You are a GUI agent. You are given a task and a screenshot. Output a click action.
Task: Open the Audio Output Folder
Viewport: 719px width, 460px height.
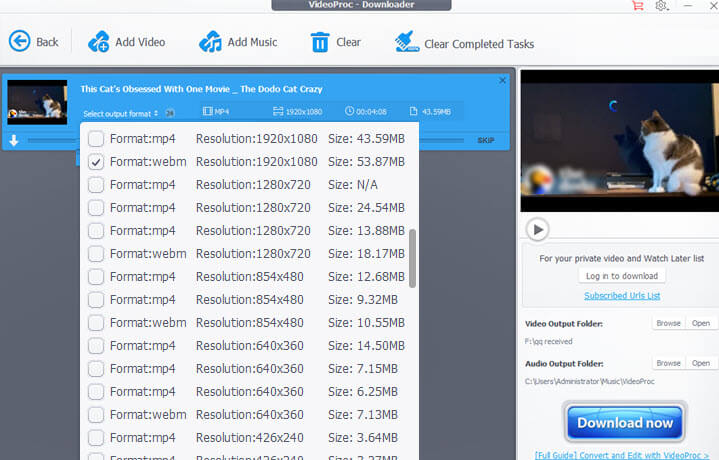[701, 363]
